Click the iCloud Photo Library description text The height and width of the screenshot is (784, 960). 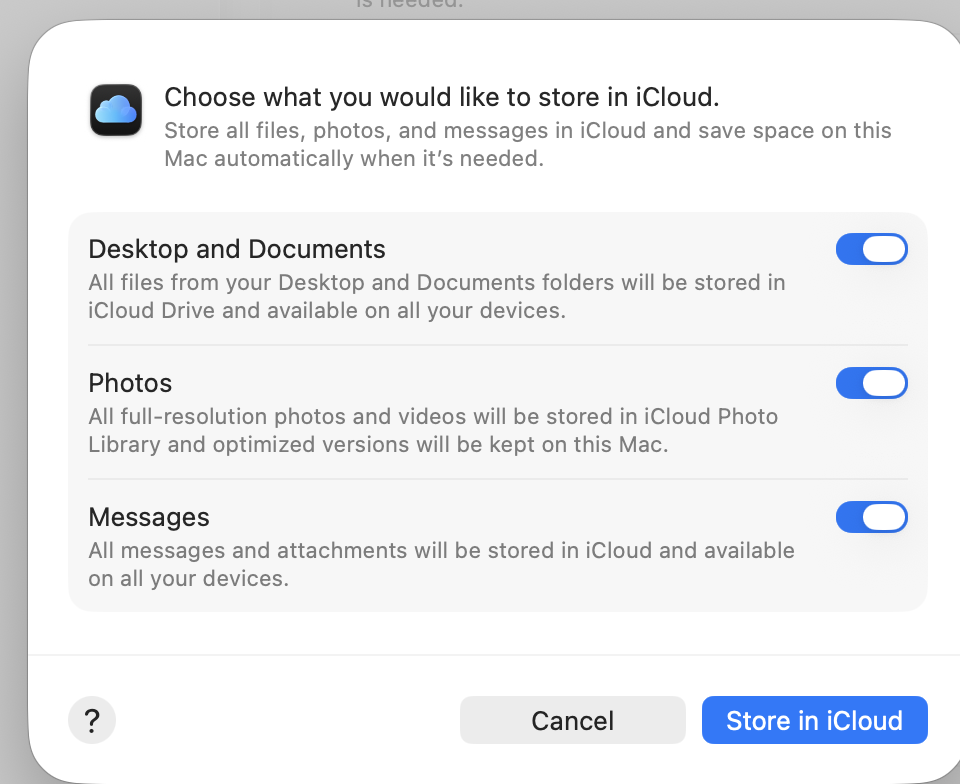(432, 430)
